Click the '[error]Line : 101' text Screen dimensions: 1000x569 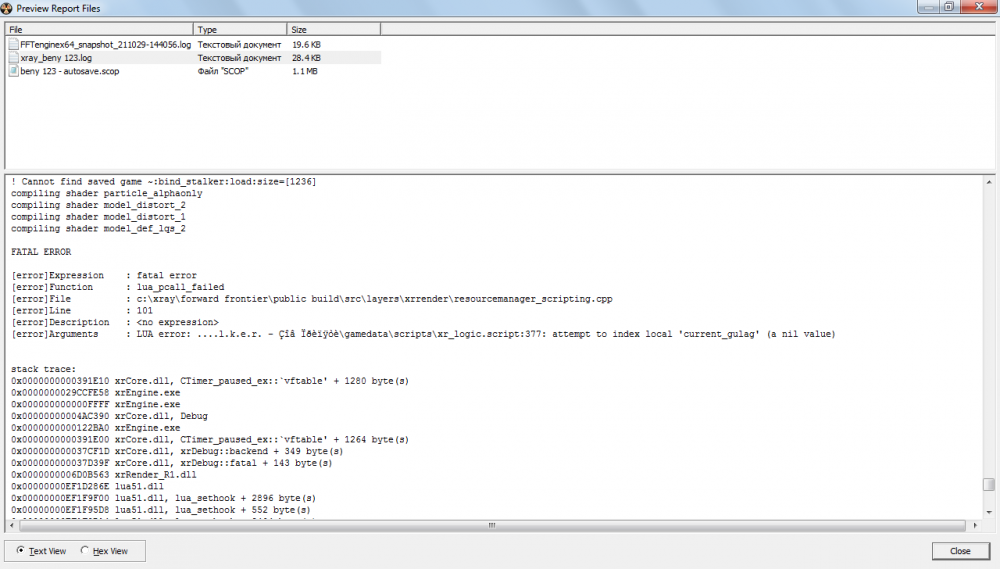[82, 311]
